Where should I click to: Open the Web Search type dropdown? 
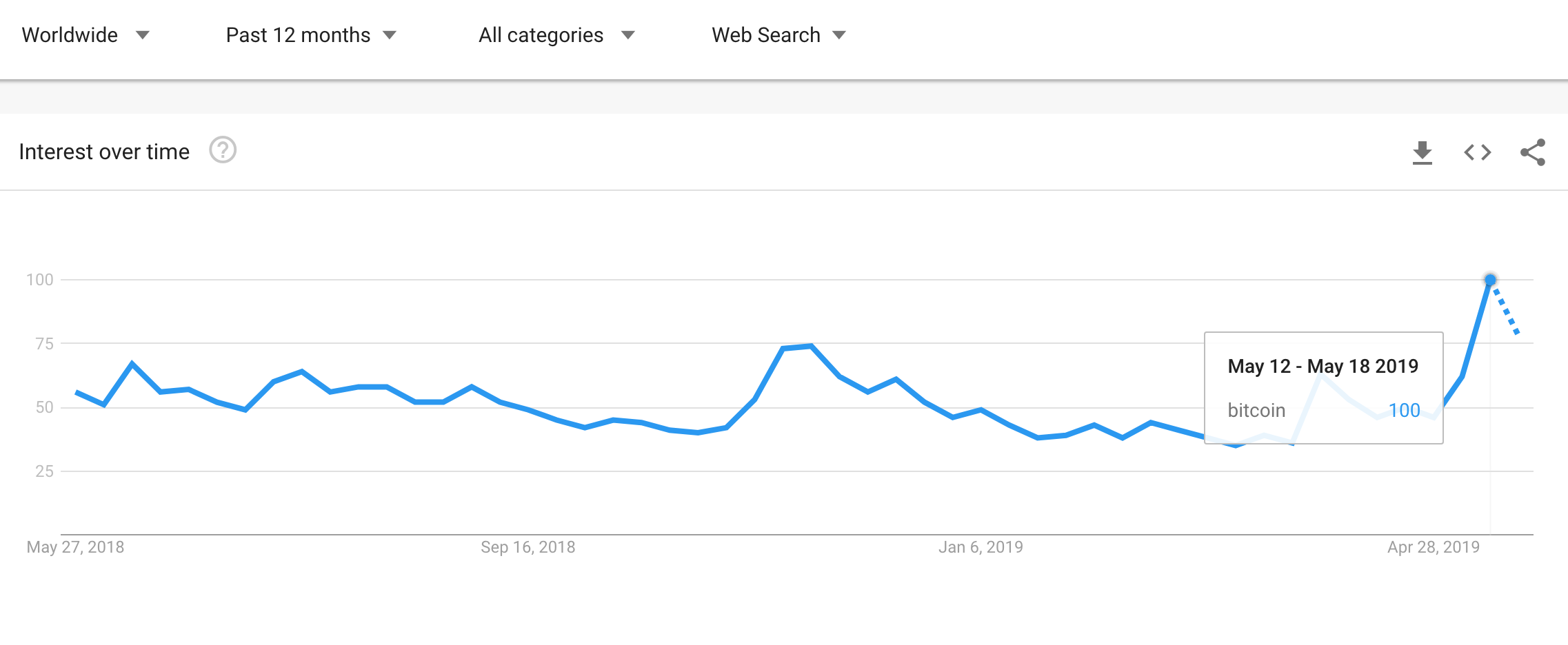(x=778, y=35)
